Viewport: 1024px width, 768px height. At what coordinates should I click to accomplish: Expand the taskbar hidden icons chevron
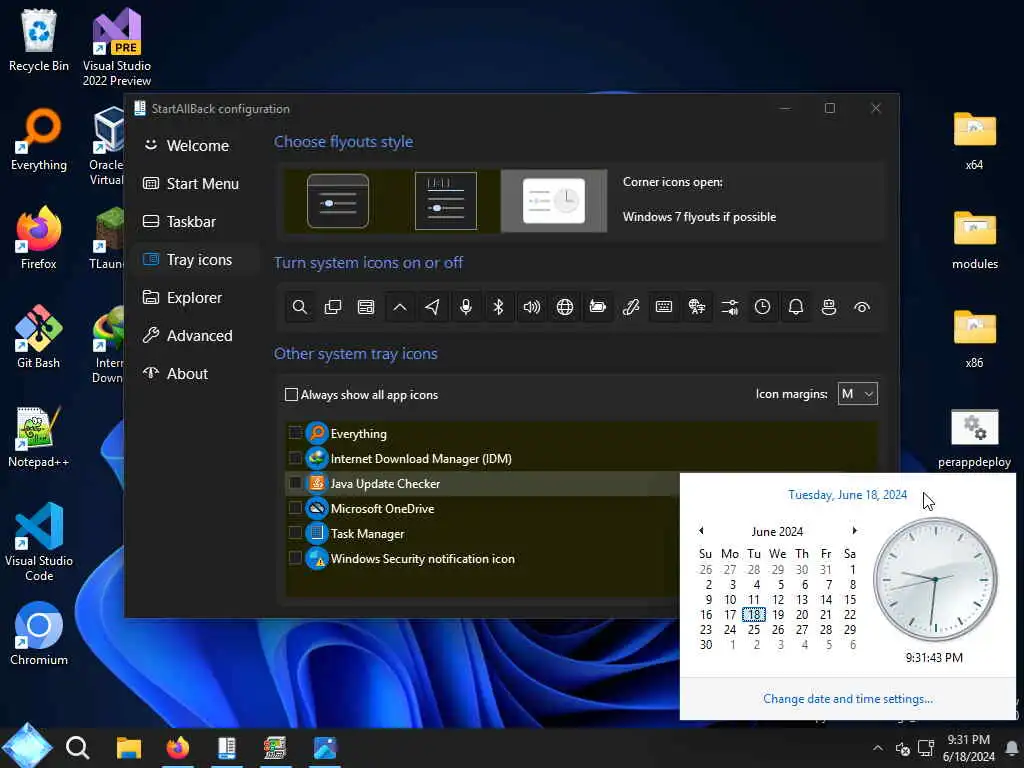tap(878, 748)
